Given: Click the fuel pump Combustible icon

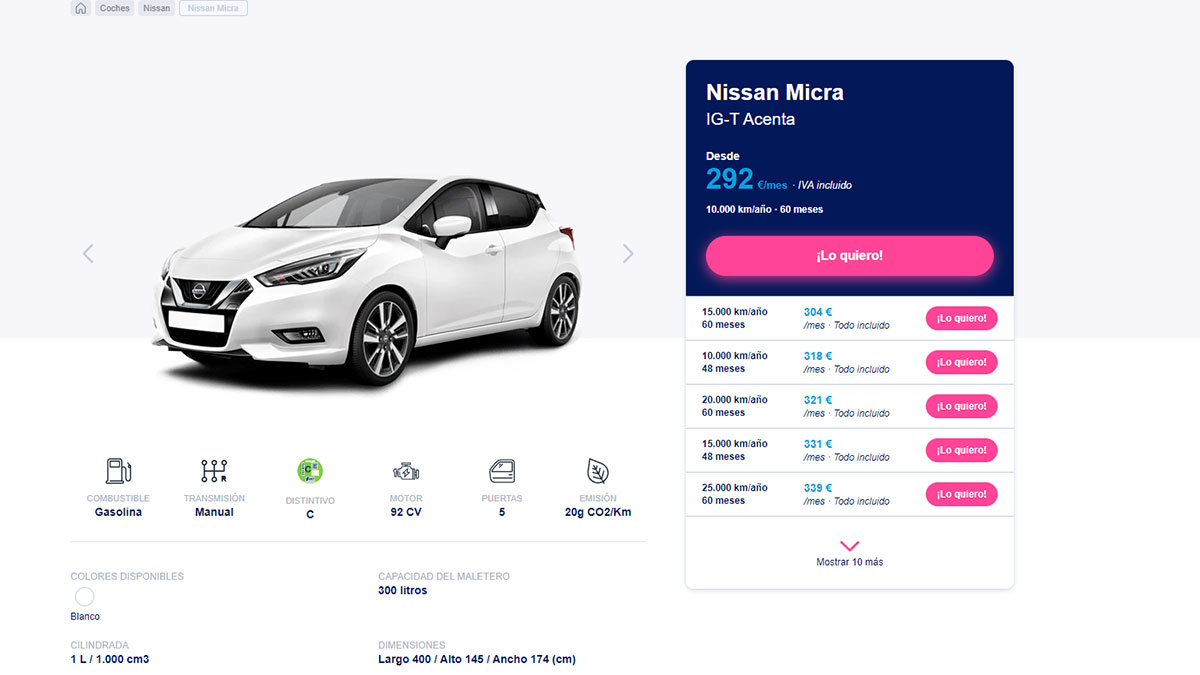Looking at the screenshot, I should [118, 471].
